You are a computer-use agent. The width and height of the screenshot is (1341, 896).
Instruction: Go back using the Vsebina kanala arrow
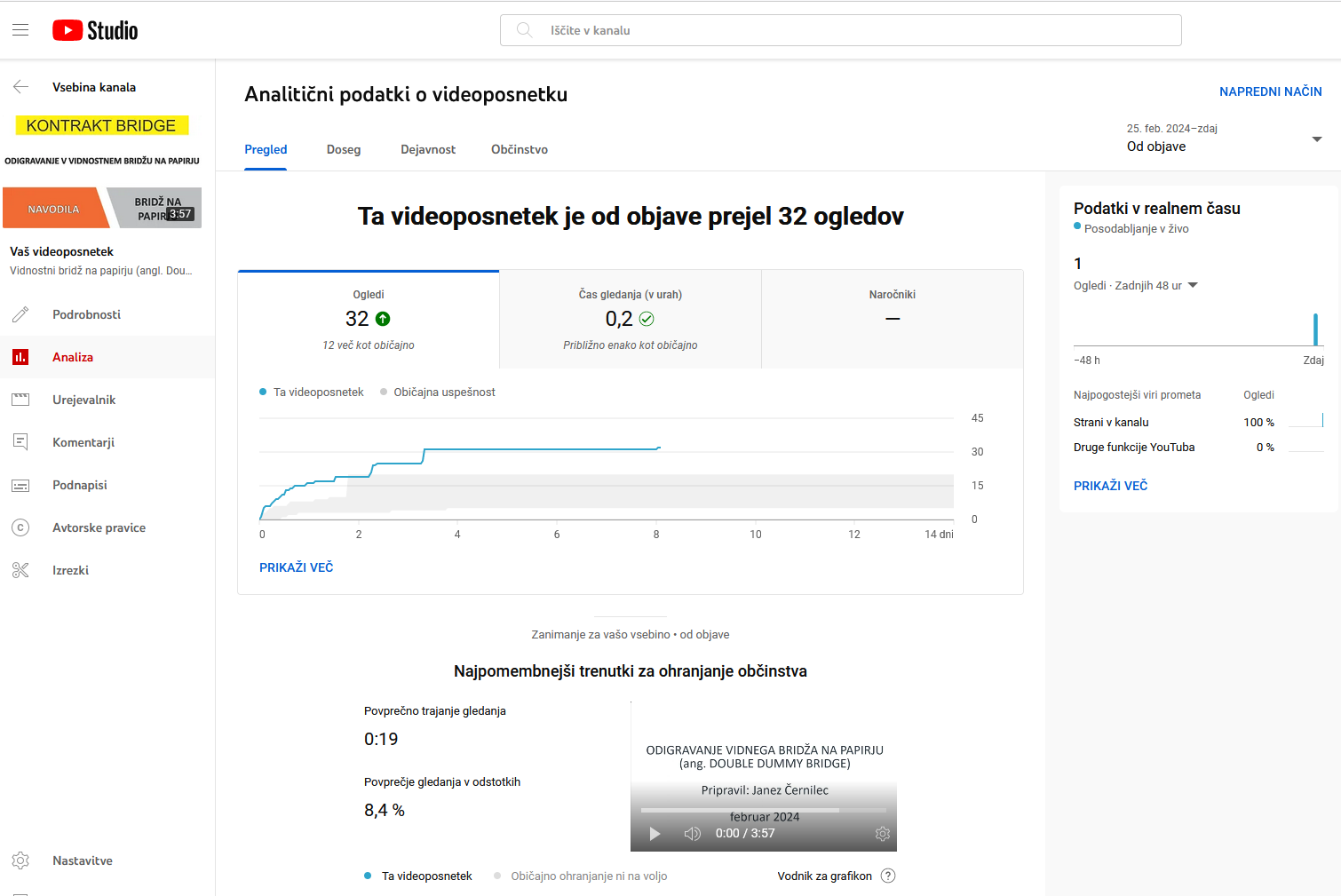pos(20,87)
